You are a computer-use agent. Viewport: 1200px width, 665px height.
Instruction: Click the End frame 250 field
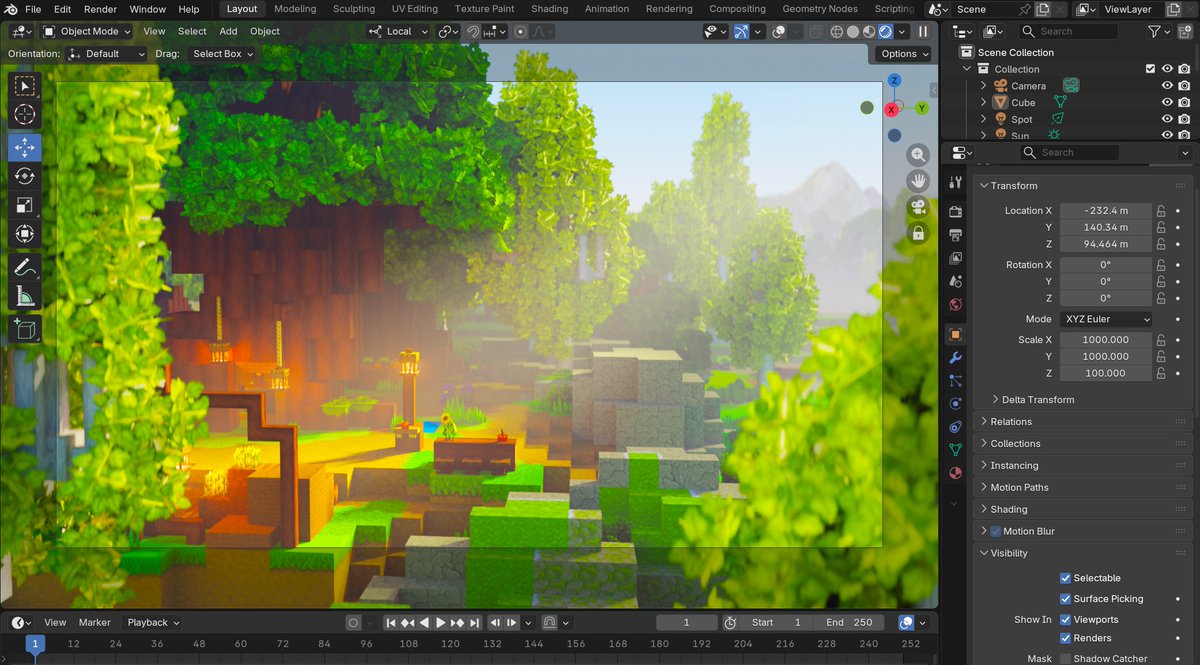coord(849,622)
